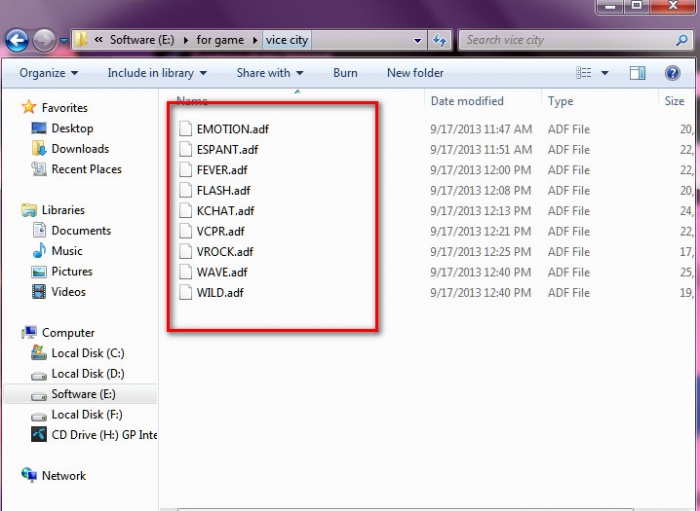
Task: Select Computer in navigation pane
Action: (68, 332)
